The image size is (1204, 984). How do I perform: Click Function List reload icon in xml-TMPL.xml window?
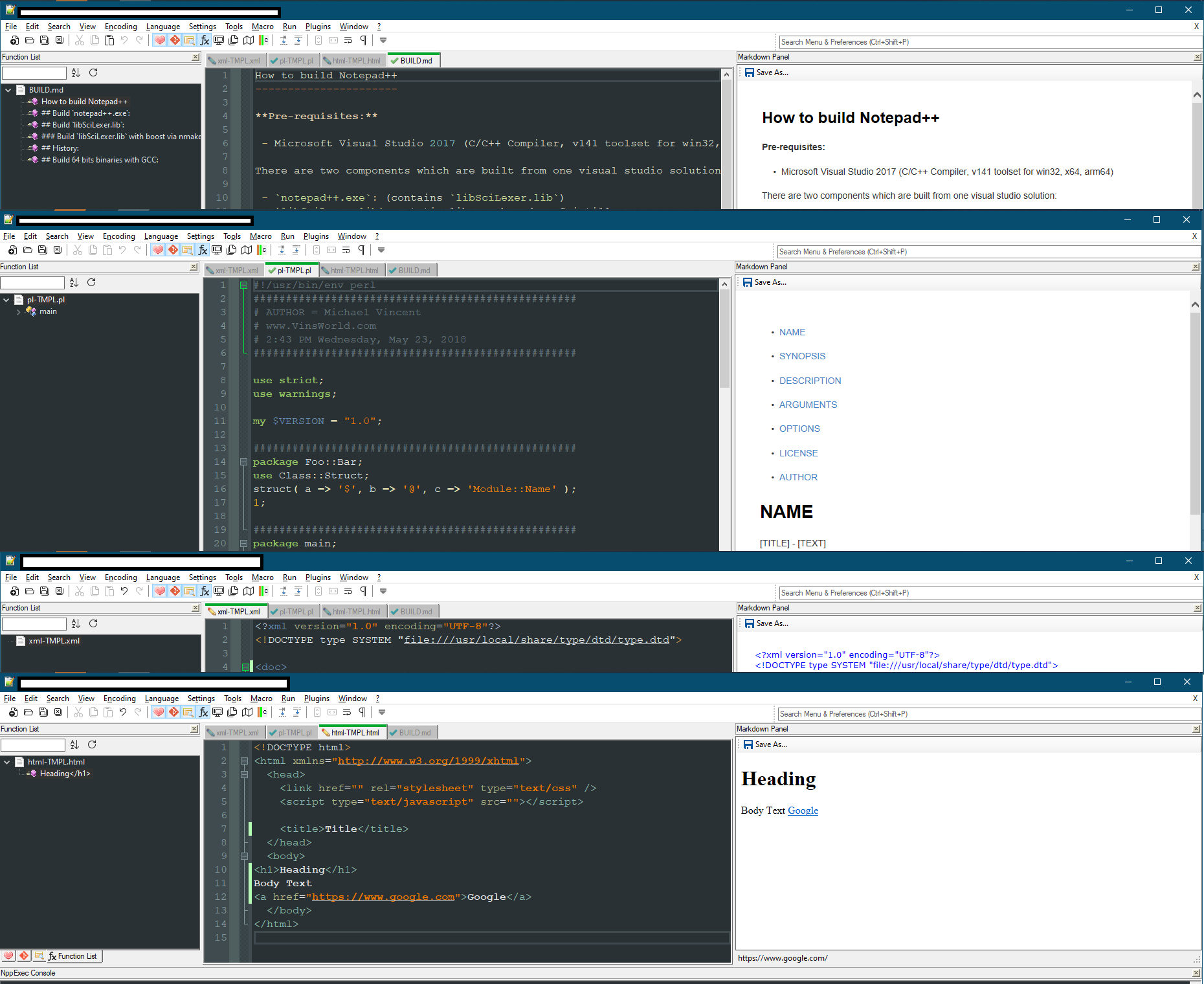pos(93,623)
